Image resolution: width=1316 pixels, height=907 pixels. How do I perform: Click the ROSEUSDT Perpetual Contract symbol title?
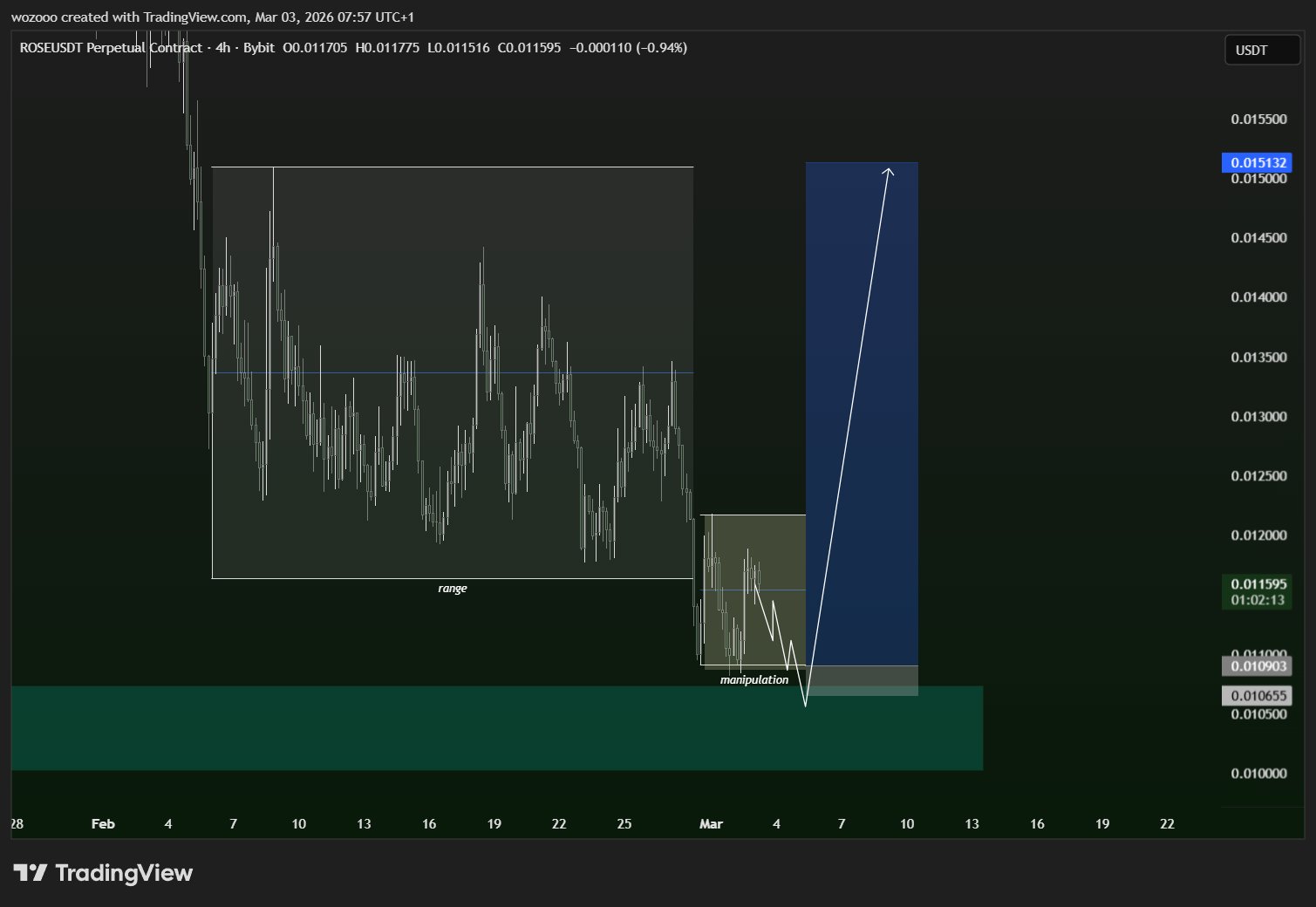(111, 48)
